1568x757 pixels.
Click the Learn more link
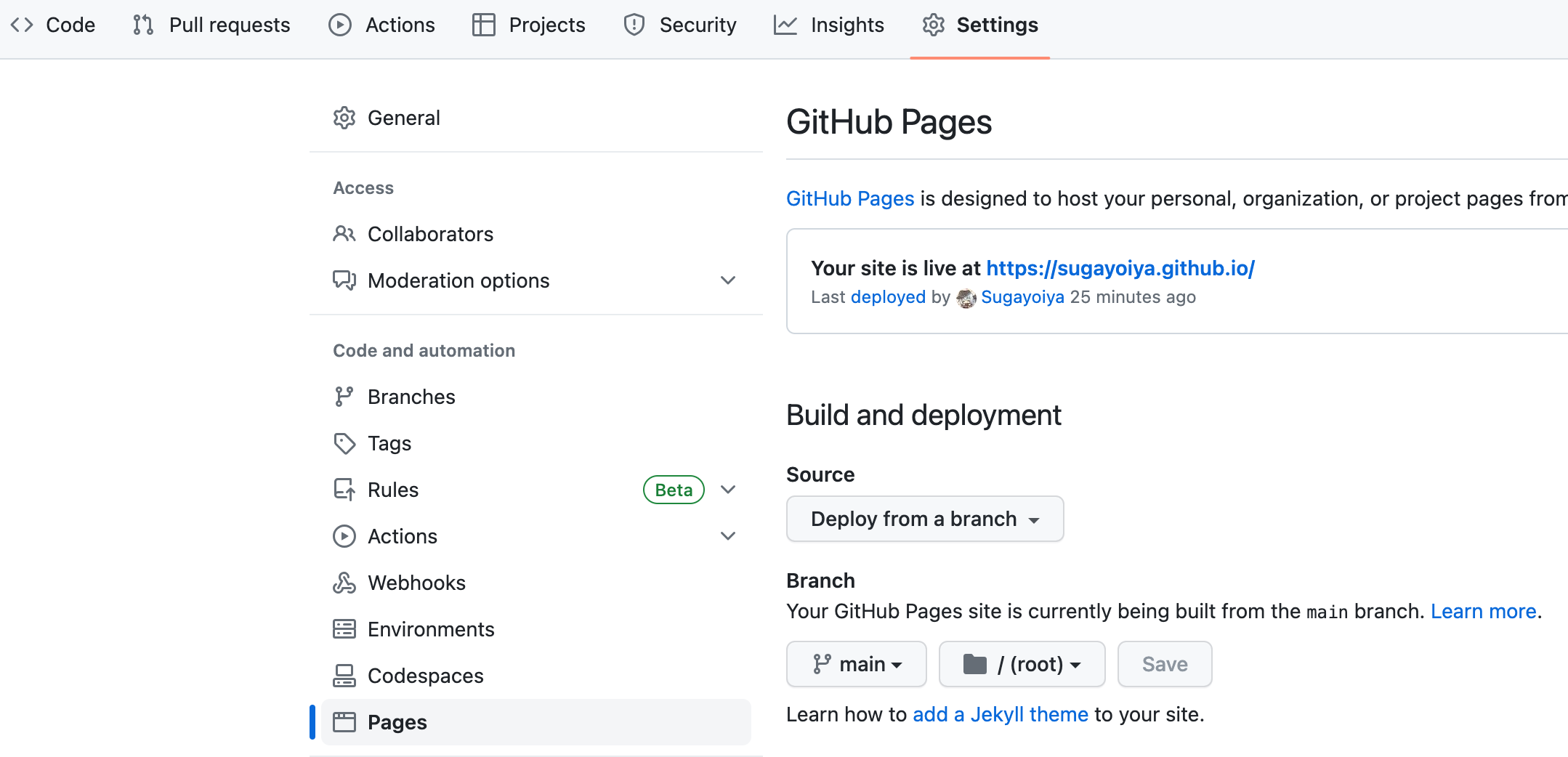click(x=1484, y=611)
